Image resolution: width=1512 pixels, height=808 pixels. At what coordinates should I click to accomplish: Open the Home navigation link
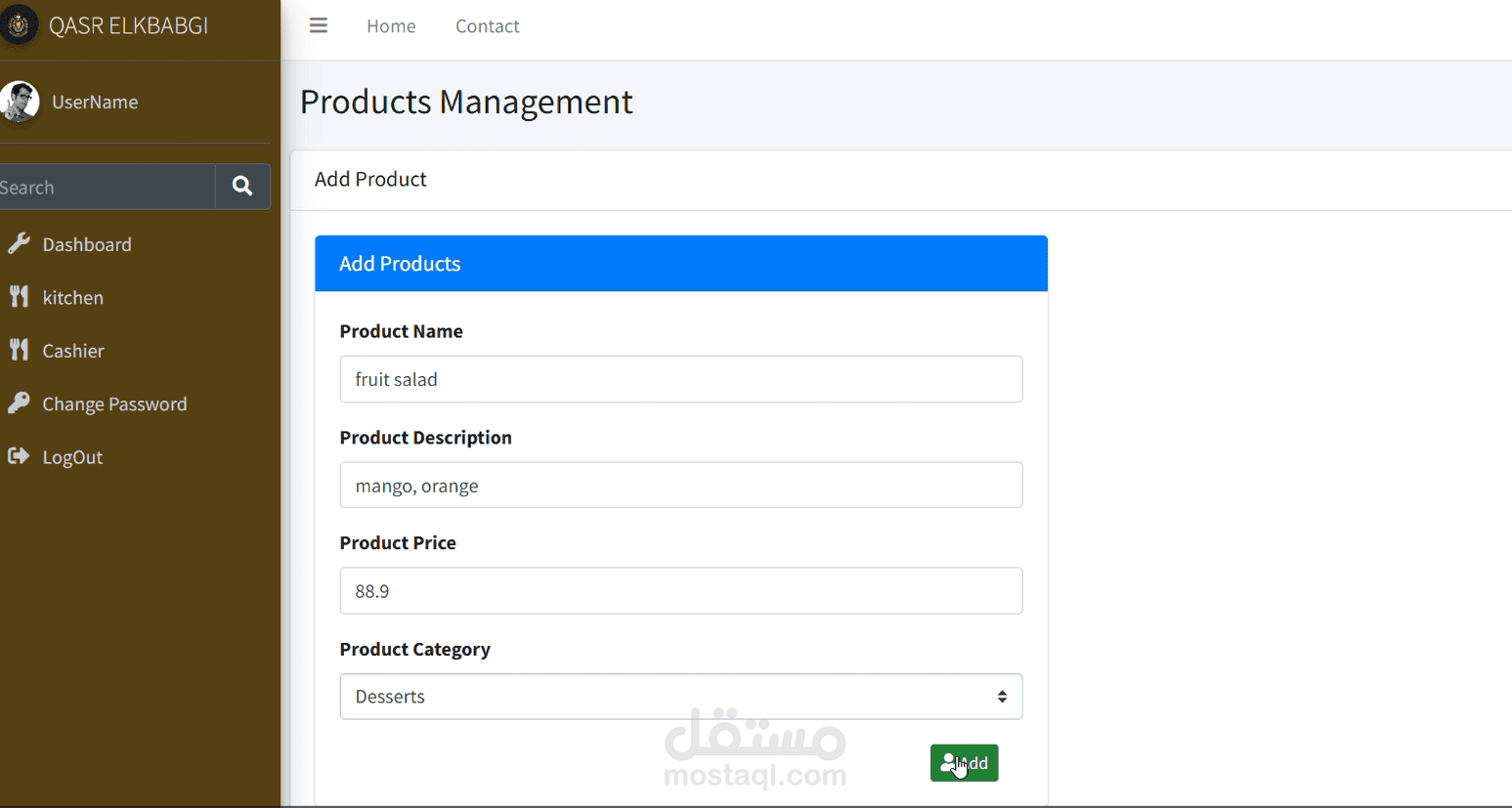point(391,26)
